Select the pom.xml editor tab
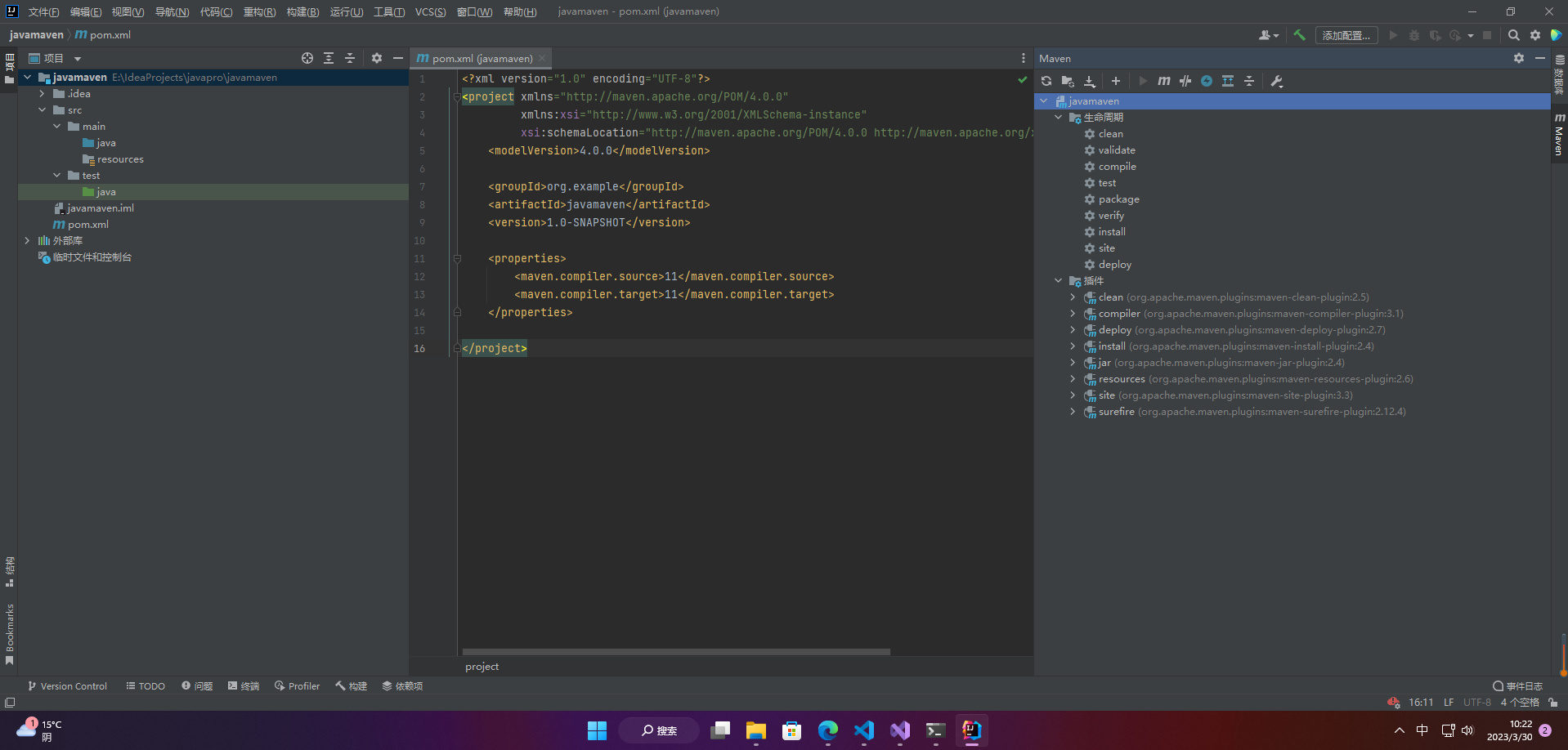This screenshot has height=750, width=1568. (x=481, y=58)
